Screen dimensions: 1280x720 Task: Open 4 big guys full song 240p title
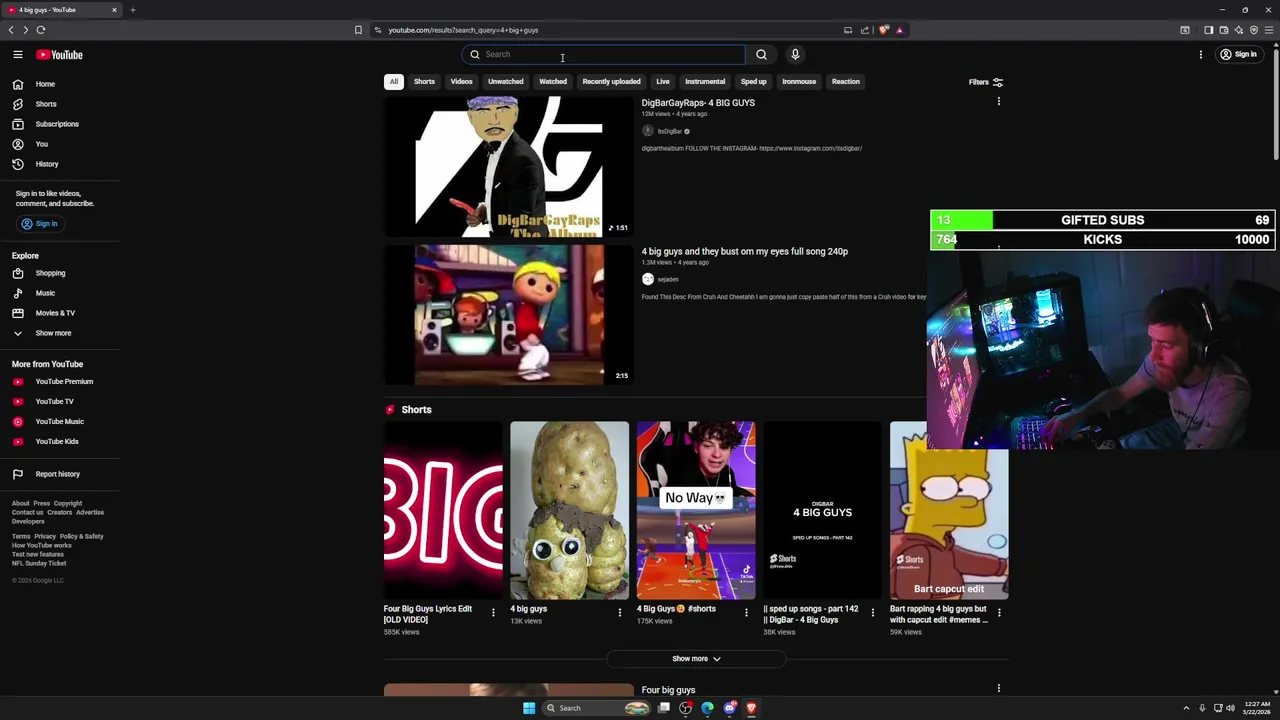click(744, 252)
